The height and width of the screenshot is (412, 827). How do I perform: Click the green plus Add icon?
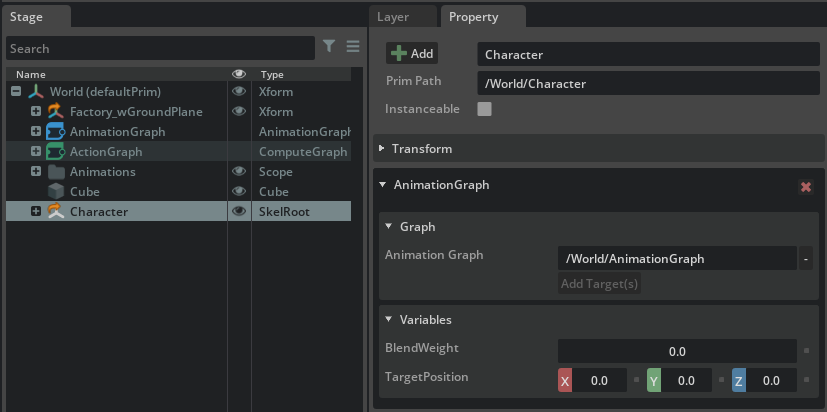click(399, 53)
